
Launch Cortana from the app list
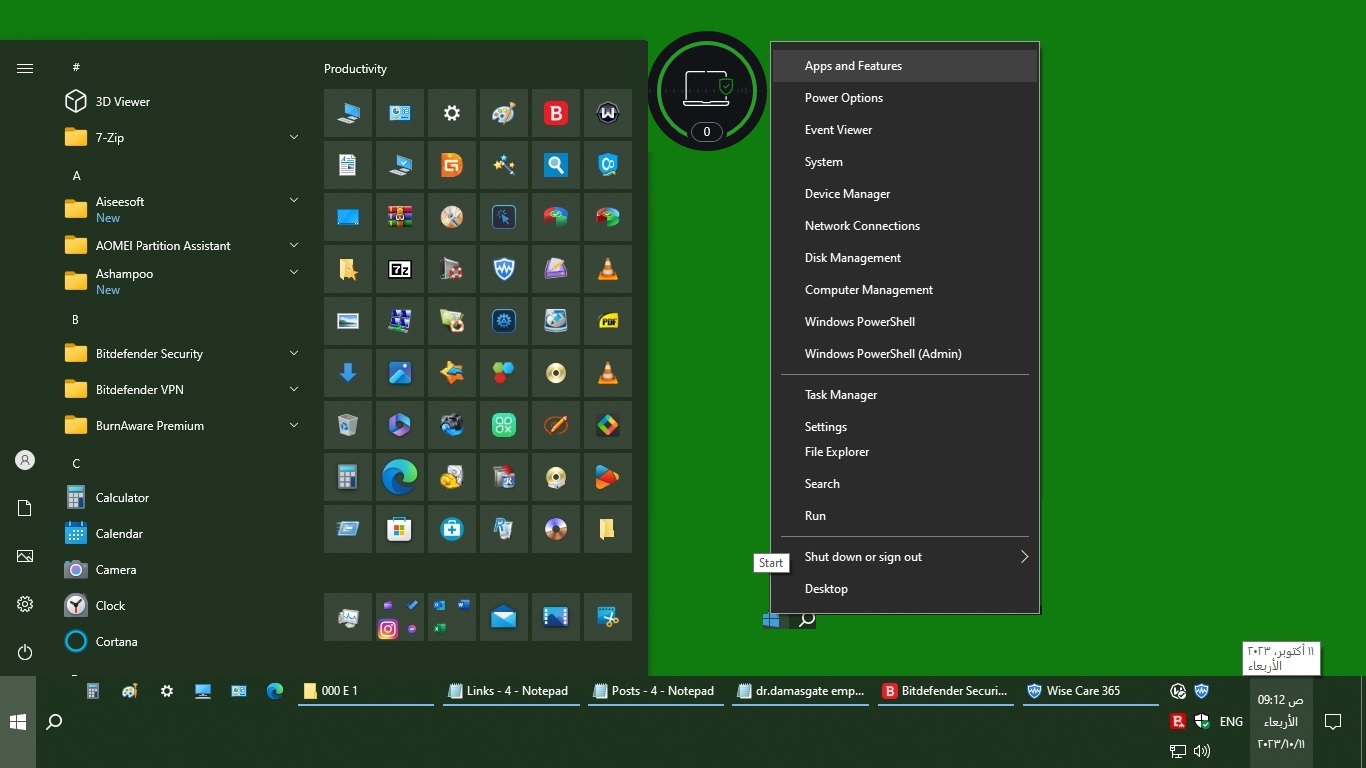coord(184,641)
